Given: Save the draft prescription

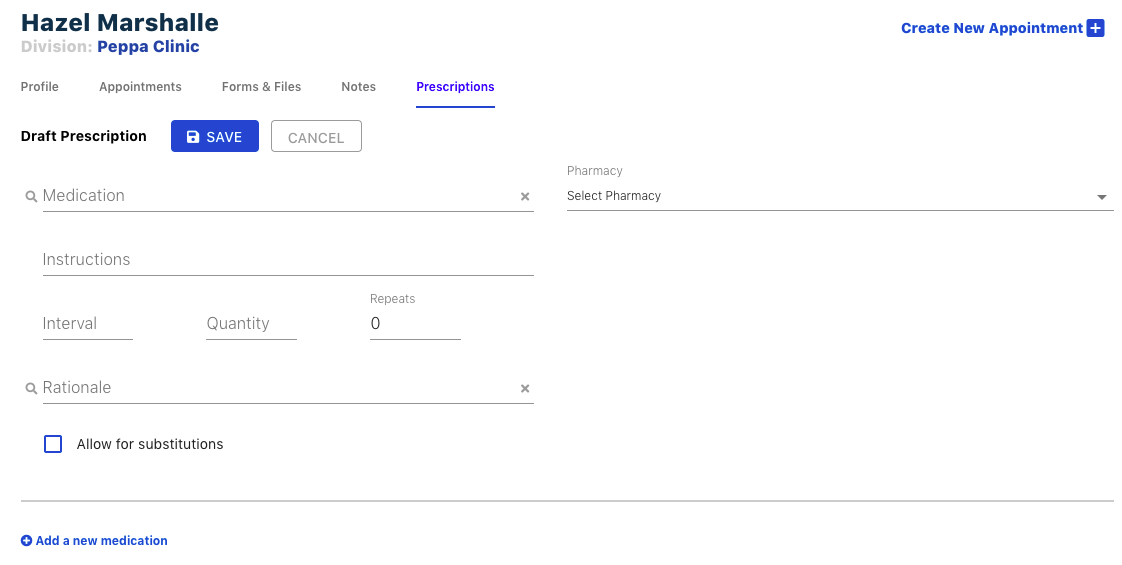Looking at the screenshot, I should 215,137.
